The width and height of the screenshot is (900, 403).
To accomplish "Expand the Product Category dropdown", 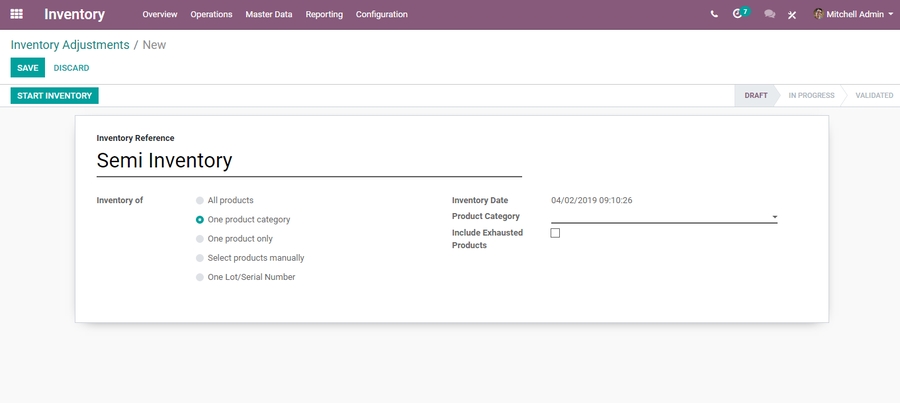I will [774, 217].
